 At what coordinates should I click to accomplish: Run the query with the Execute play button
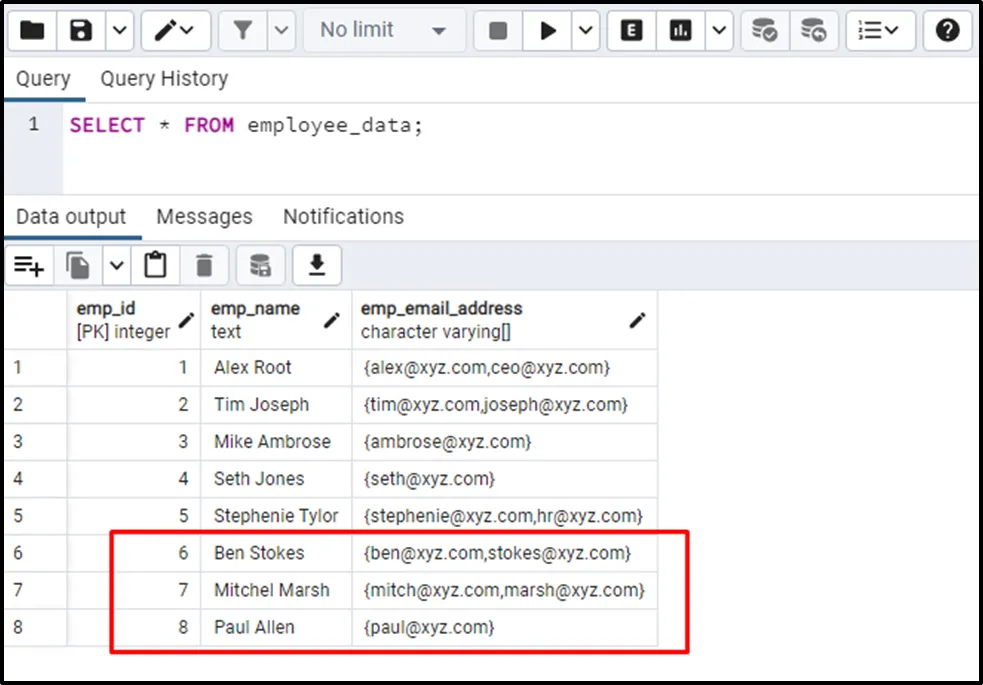point(548,31)
